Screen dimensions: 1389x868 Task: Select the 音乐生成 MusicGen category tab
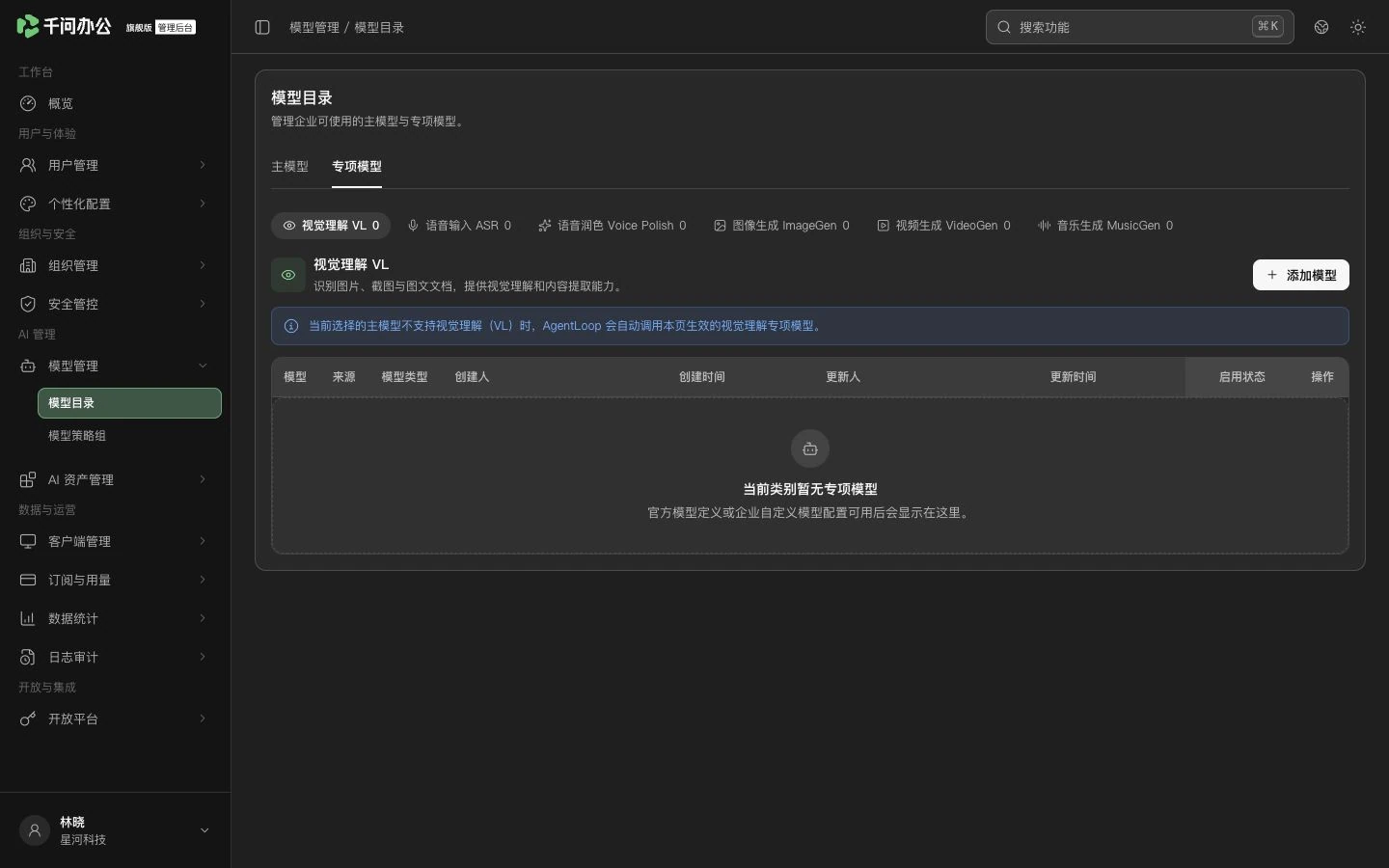(x=1105, y=226)
